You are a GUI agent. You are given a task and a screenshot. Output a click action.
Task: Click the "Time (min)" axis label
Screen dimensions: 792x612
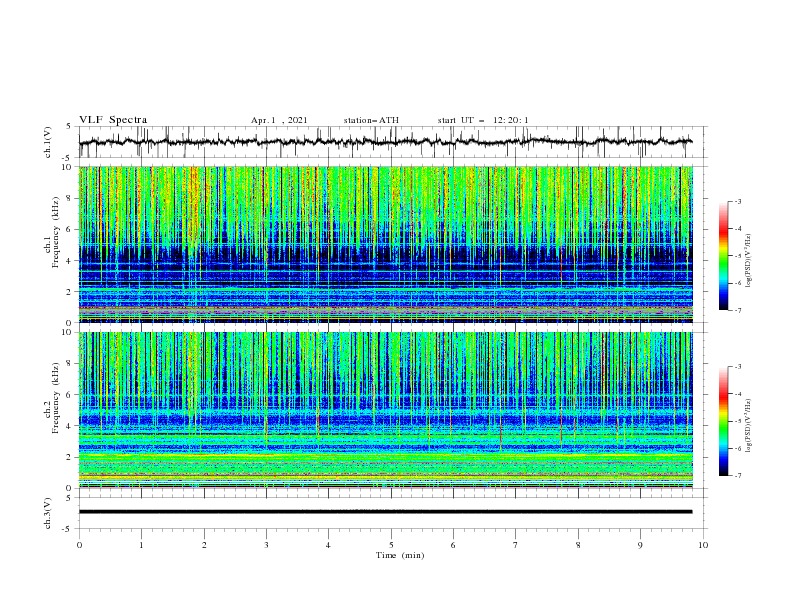[400, 555]
